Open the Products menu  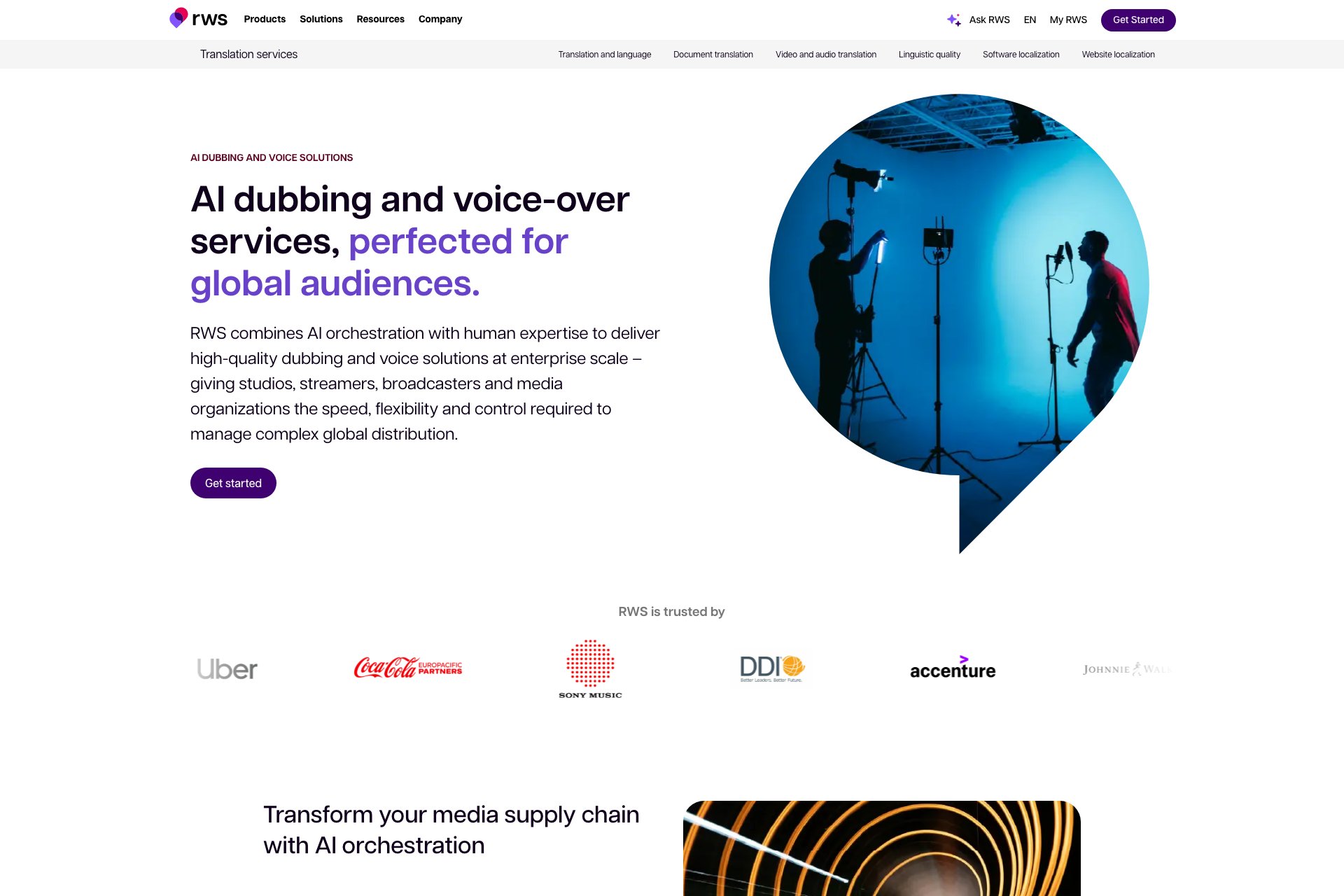click(x=265, y=19)
